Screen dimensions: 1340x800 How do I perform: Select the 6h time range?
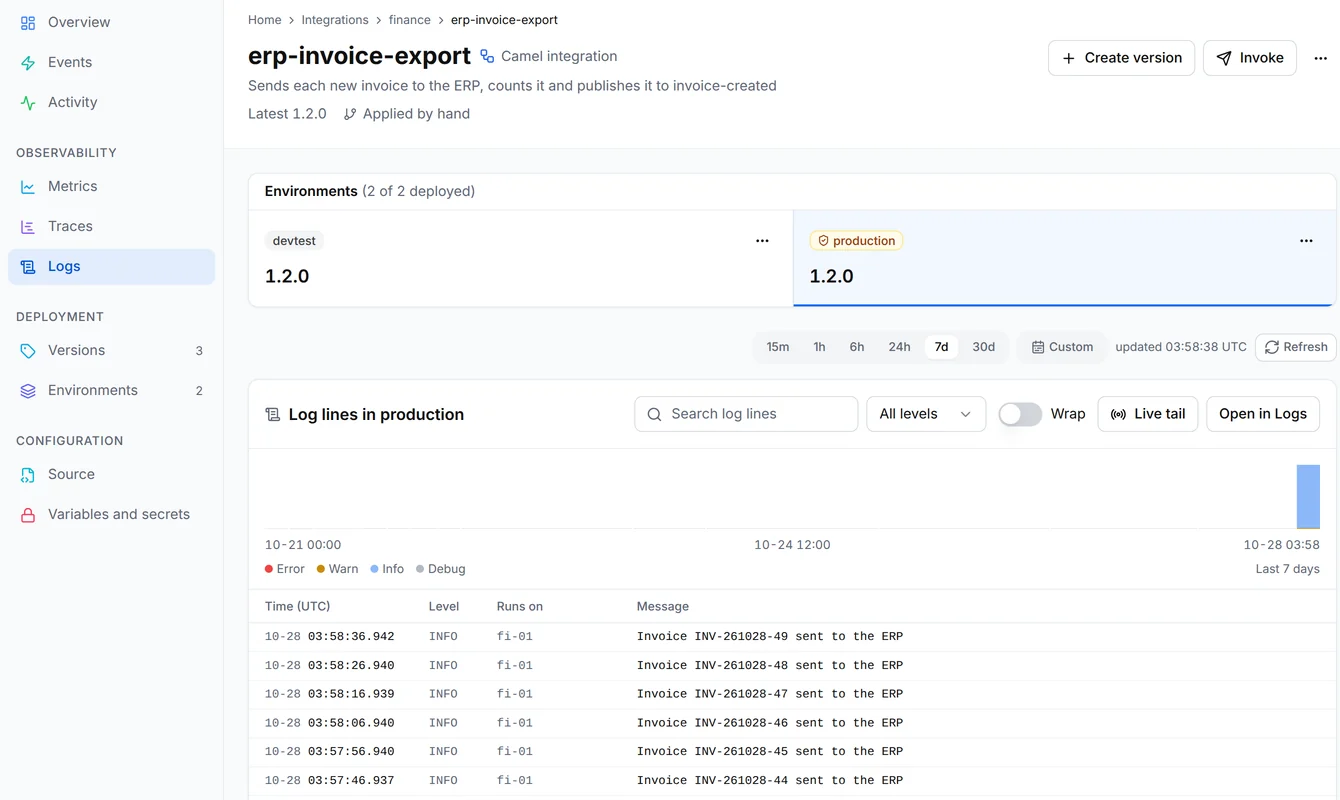coord(857,347)
